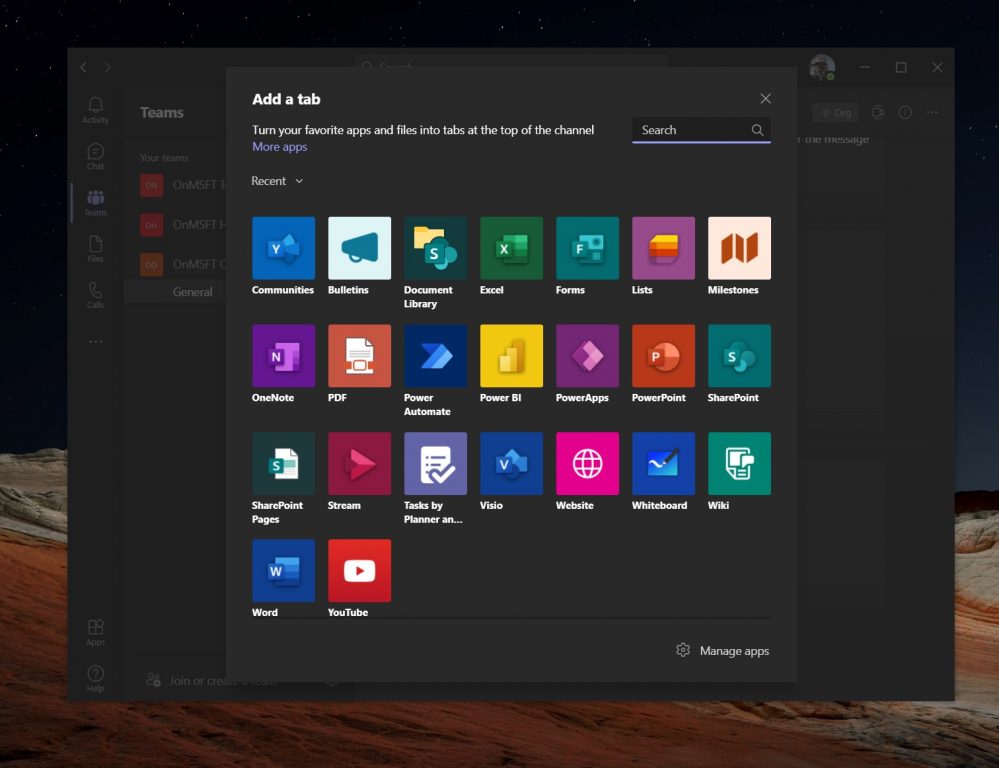Add an Excel tab

(511, 248)
